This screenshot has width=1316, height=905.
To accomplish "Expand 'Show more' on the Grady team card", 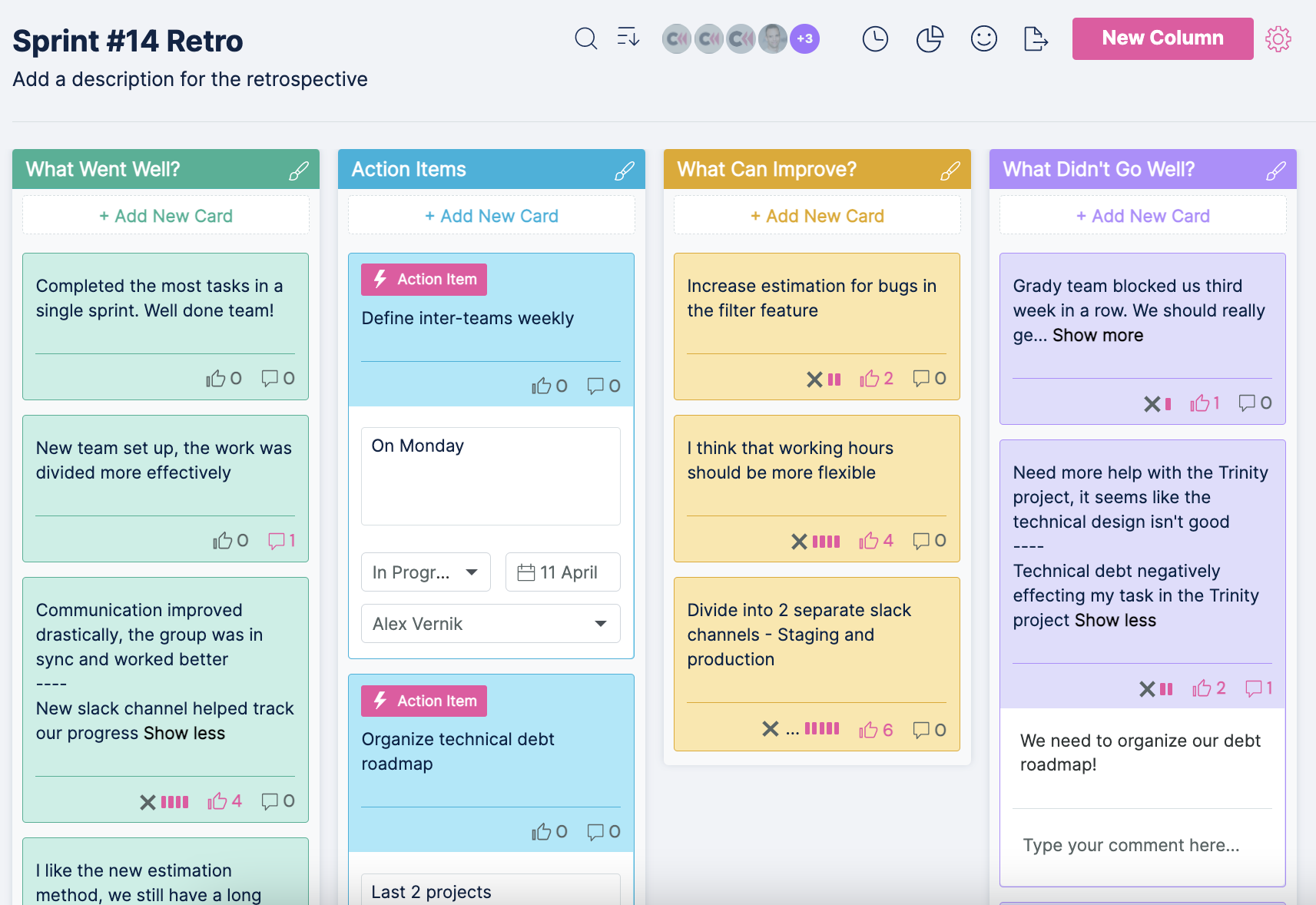I will point(1097,334).
